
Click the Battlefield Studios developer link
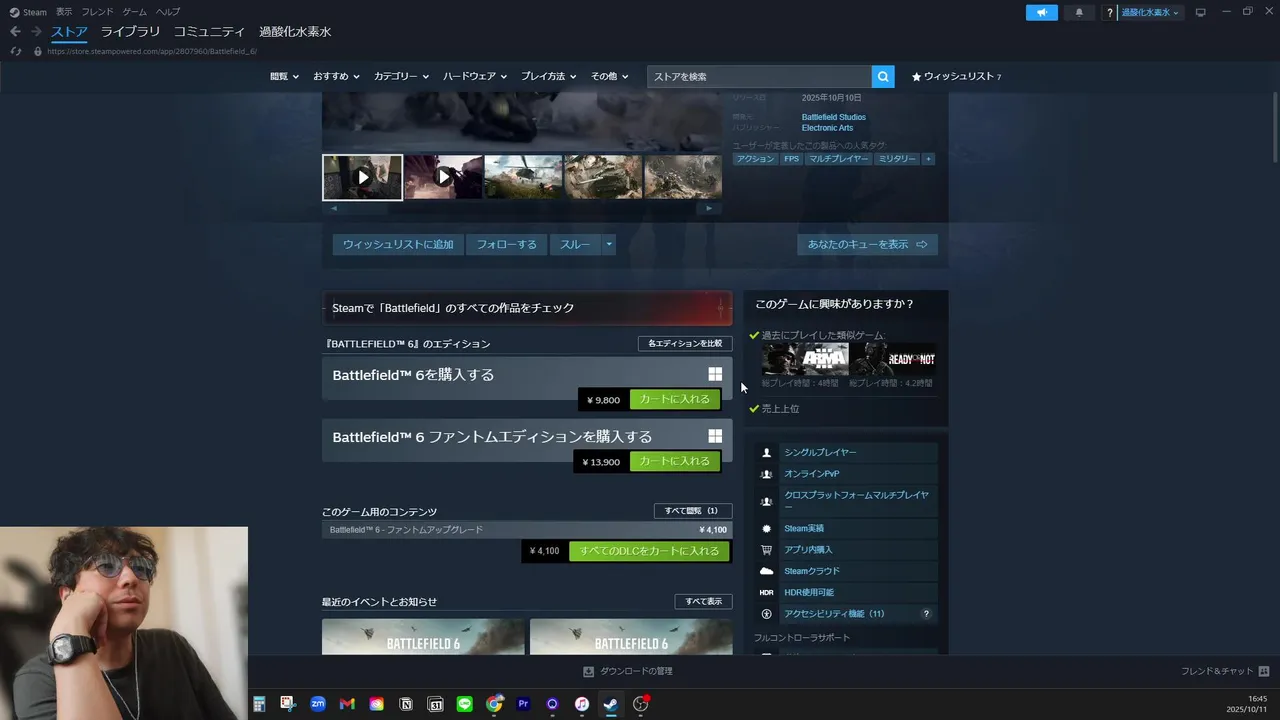click(834, 117)
